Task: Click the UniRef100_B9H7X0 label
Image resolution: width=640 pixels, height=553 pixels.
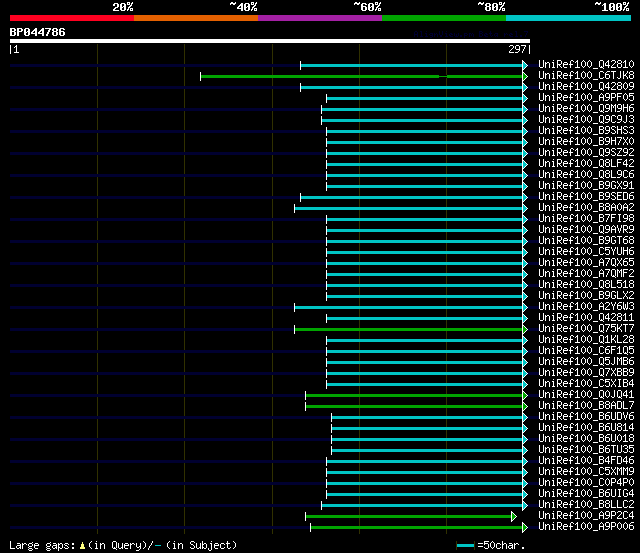Action: 586,142
